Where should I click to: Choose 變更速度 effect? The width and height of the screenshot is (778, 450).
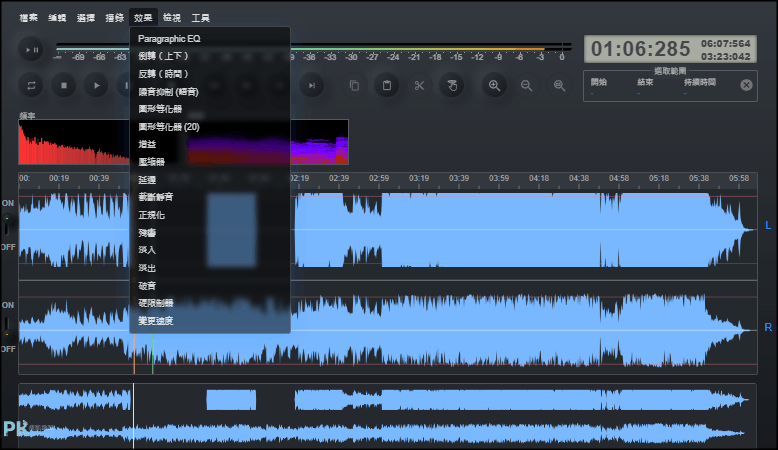tap(210, 321)
